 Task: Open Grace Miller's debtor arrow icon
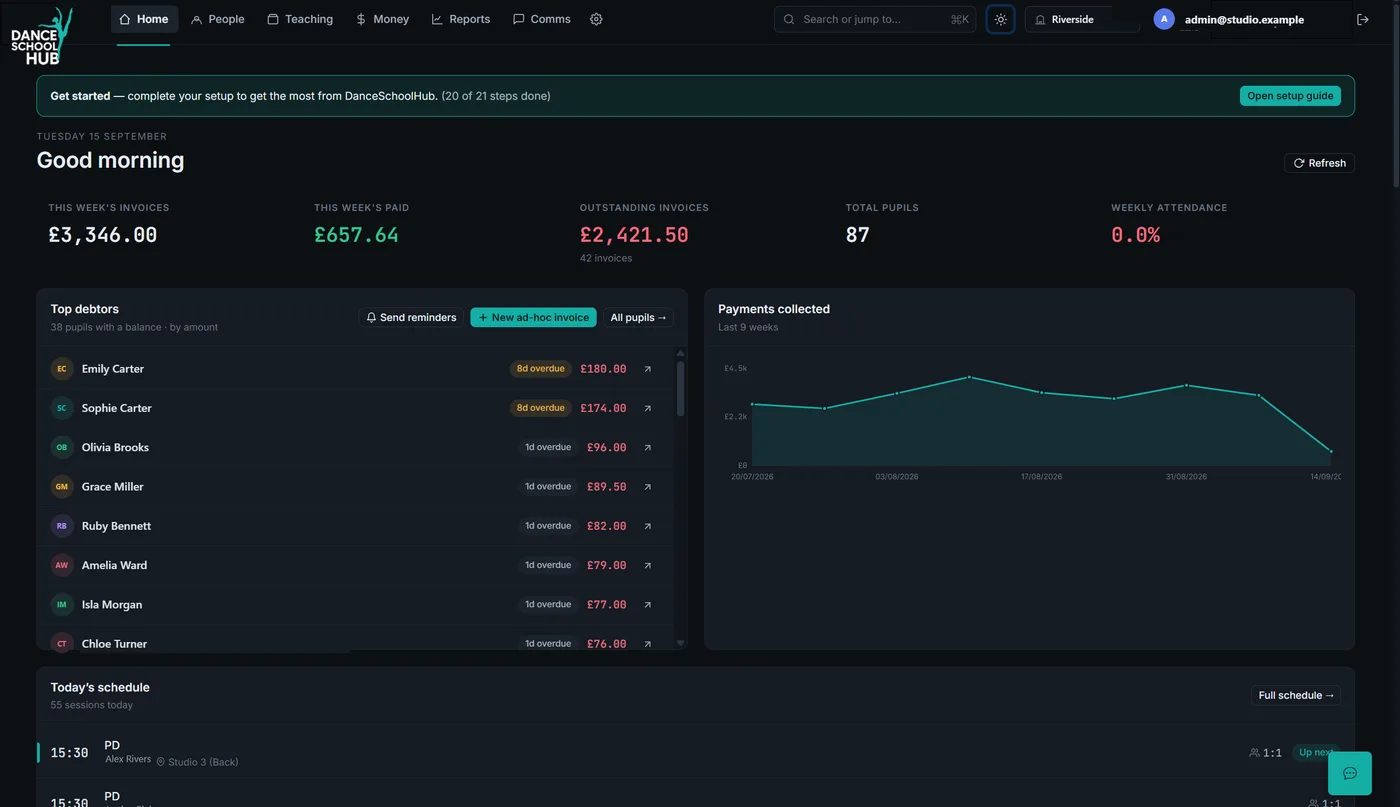(x=647, y=487)
